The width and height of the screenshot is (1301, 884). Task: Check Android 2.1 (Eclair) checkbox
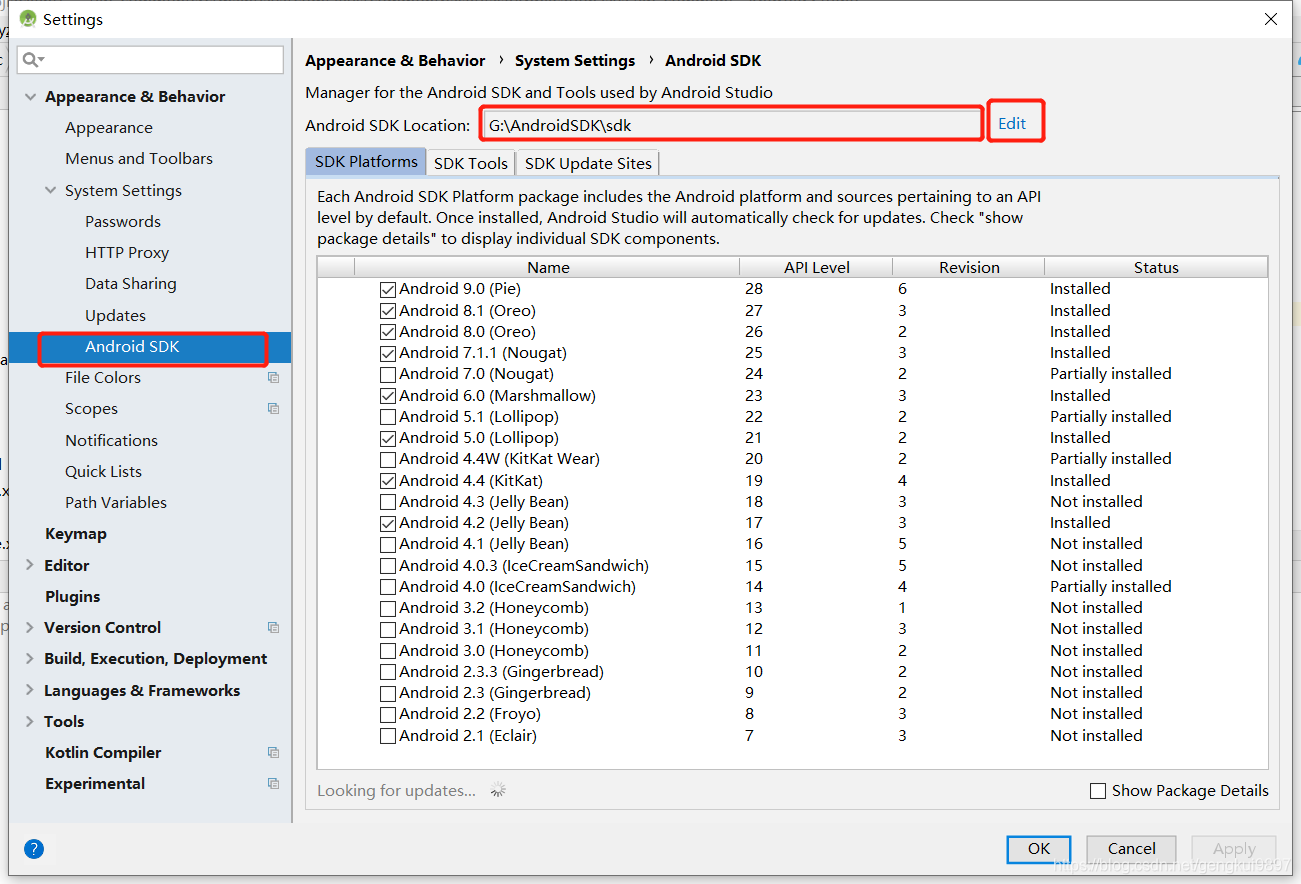388,736
